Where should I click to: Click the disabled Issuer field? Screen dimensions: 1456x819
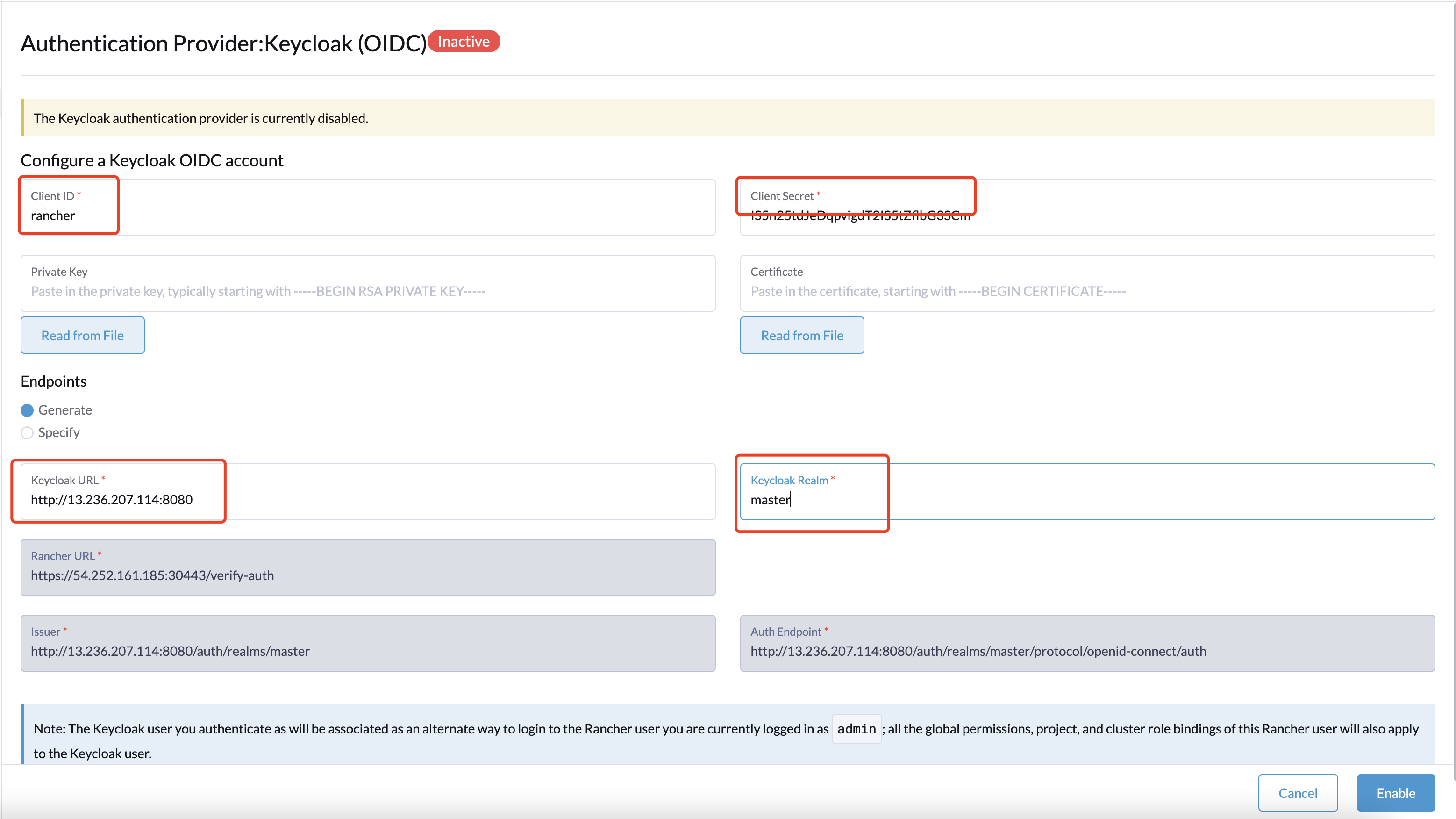[368, 643]
